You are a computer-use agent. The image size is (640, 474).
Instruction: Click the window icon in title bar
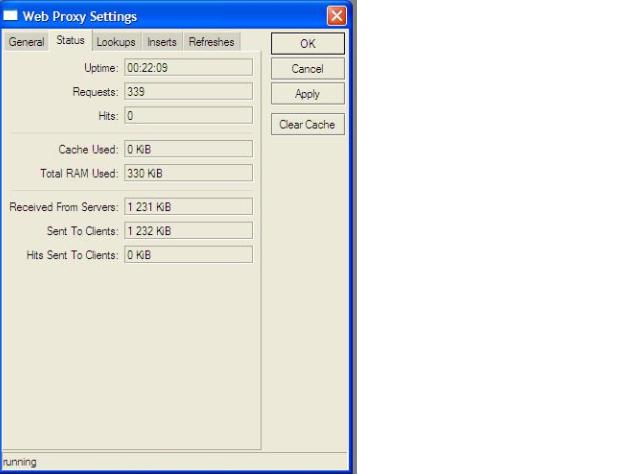(10, 16)
